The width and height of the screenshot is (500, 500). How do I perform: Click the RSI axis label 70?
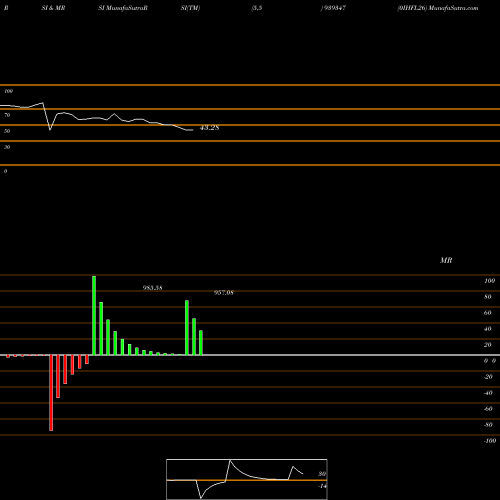point(7,115)
